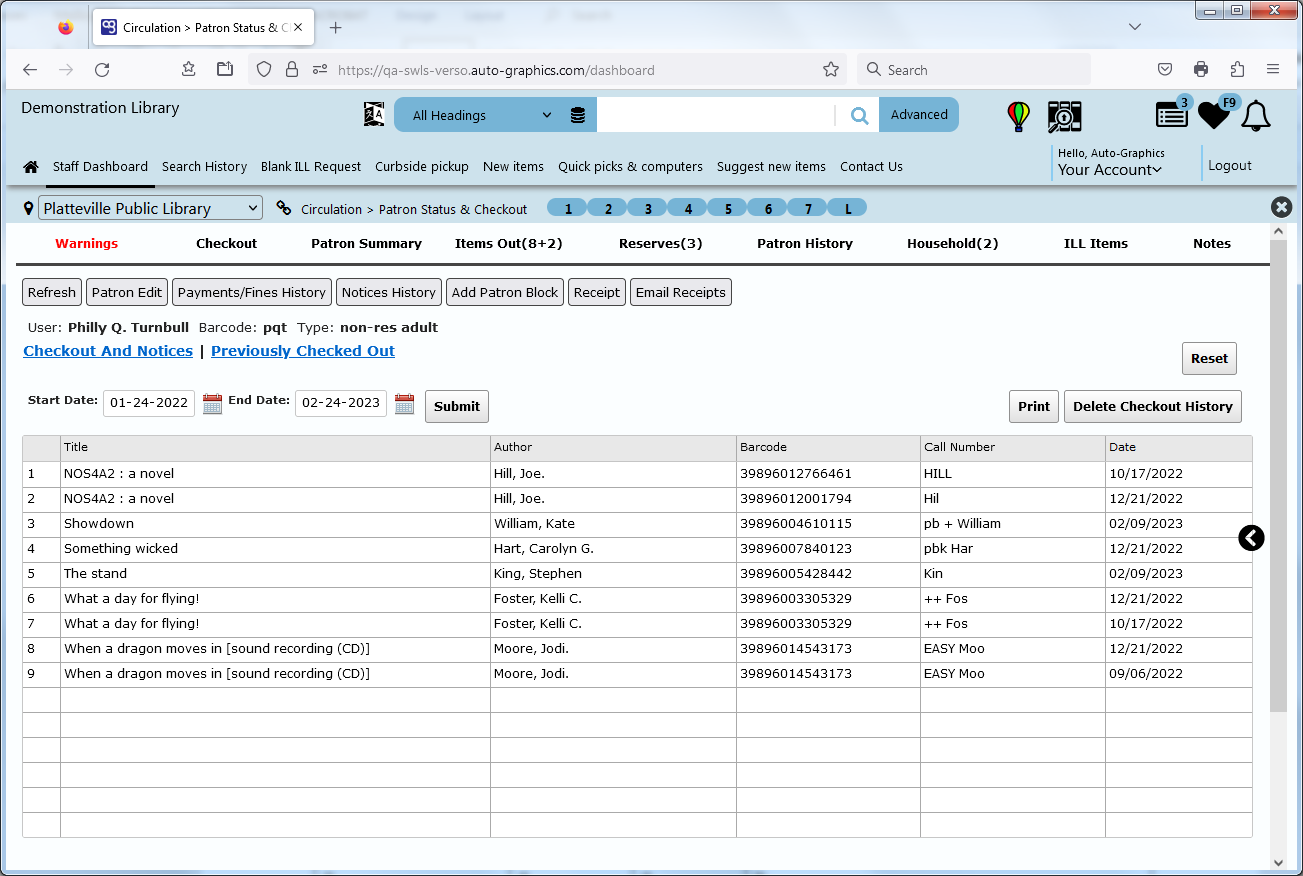Open the translate language icon
The width and height of the screenshot is (1303, 876).
(x=374, y=115)
